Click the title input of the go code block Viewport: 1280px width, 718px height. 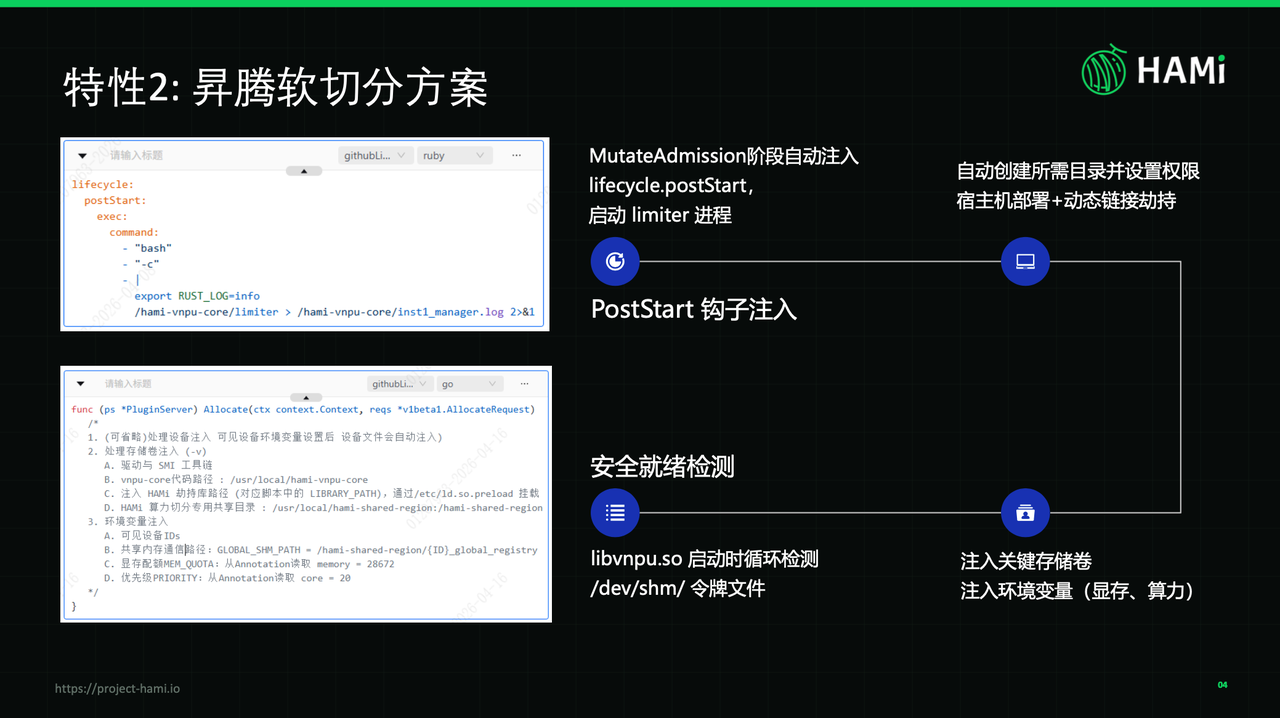coord(128,384)
